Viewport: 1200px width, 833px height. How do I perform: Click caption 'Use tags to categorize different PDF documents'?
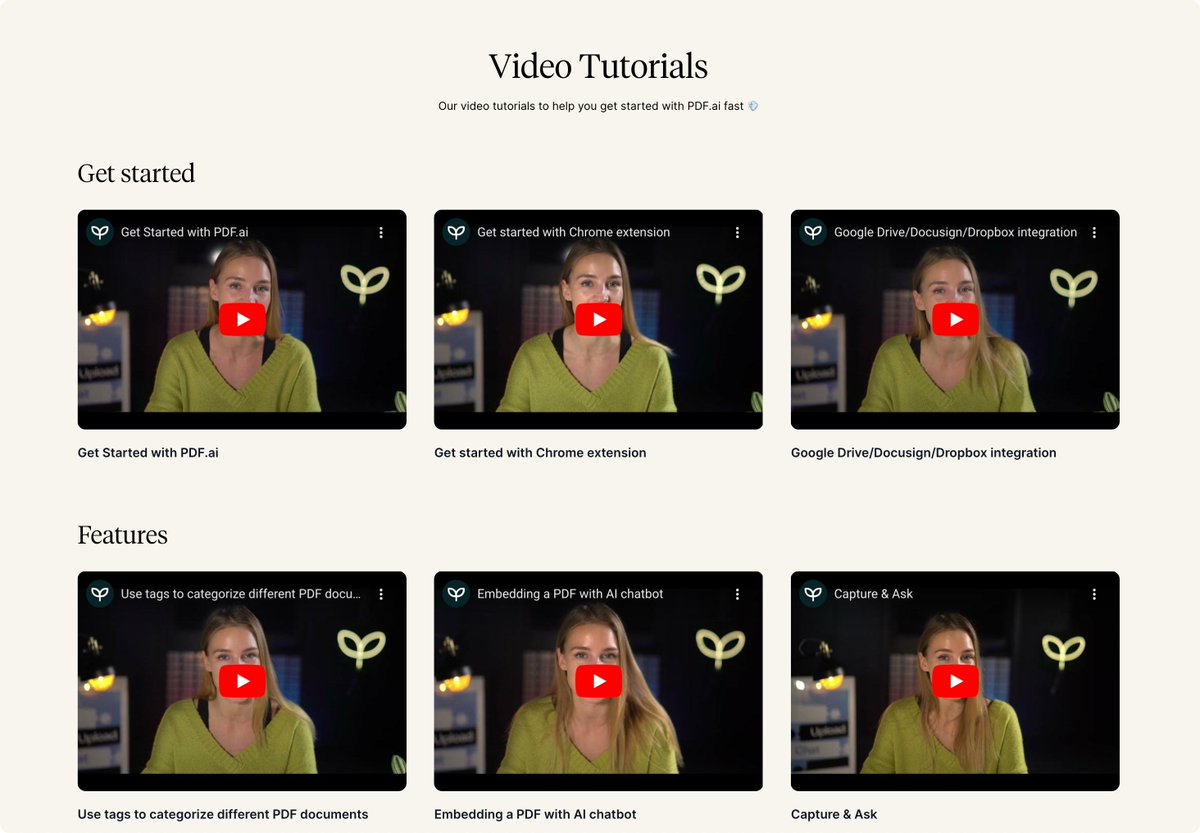coord(223,815)
